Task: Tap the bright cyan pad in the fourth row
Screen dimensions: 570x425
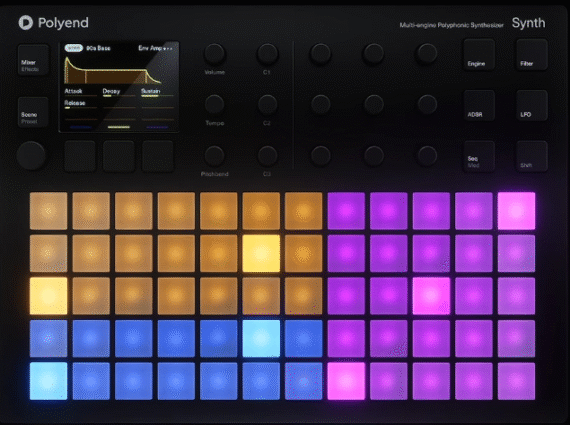Action: point(261,338)
